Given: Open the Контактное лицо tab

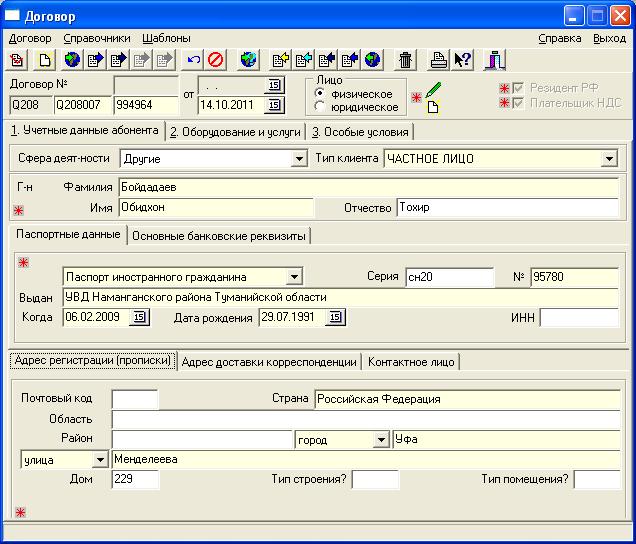Looking at the screenshot, I should click(411, 362).
